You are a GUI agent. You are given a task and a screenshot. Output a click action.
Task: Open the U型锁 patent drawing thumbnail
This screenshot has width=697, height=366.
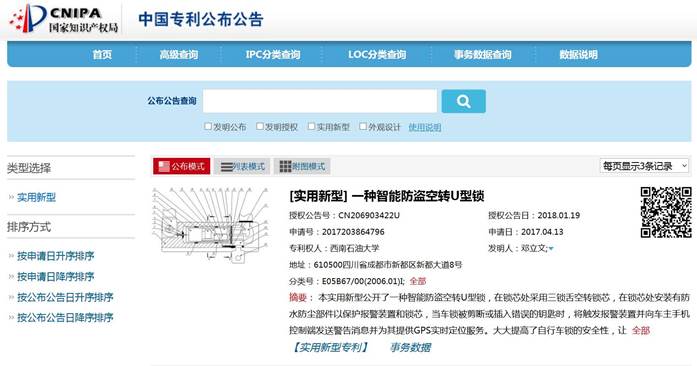pos(211,225)
